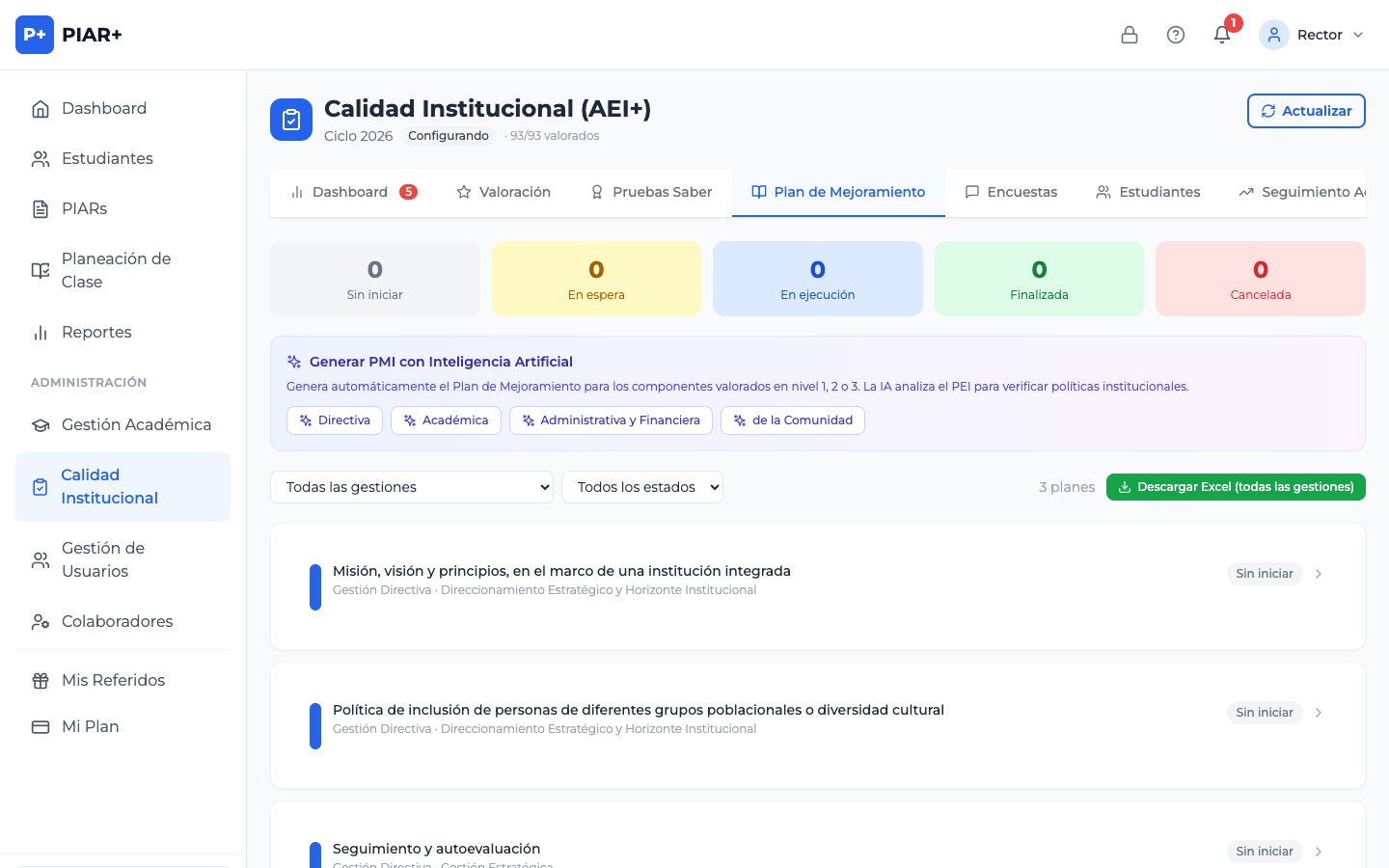Click the 93/93 valorados text
This screenshot has height=868, width=1389.
[555, 136]
